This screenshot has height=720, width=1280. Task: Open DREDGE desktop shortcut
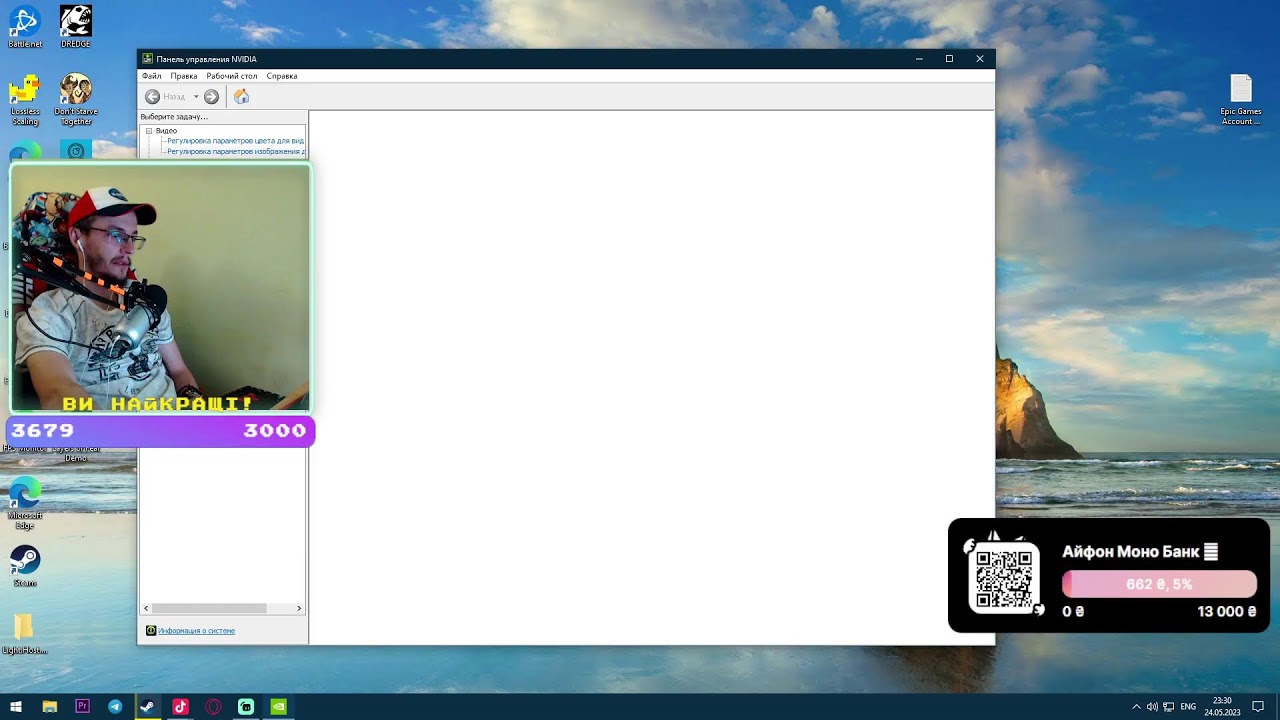[x=76, y=27]
